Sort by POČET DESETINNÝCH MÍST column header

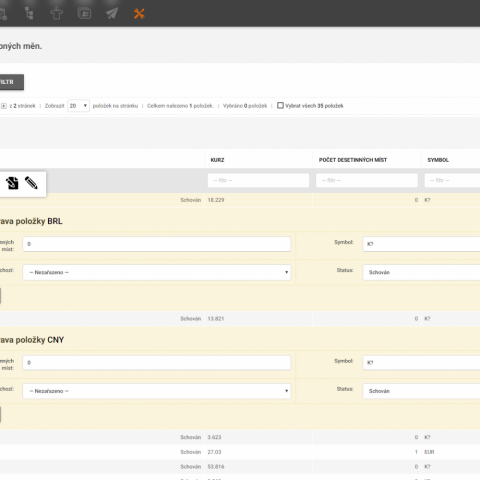[x=353, y=160]
